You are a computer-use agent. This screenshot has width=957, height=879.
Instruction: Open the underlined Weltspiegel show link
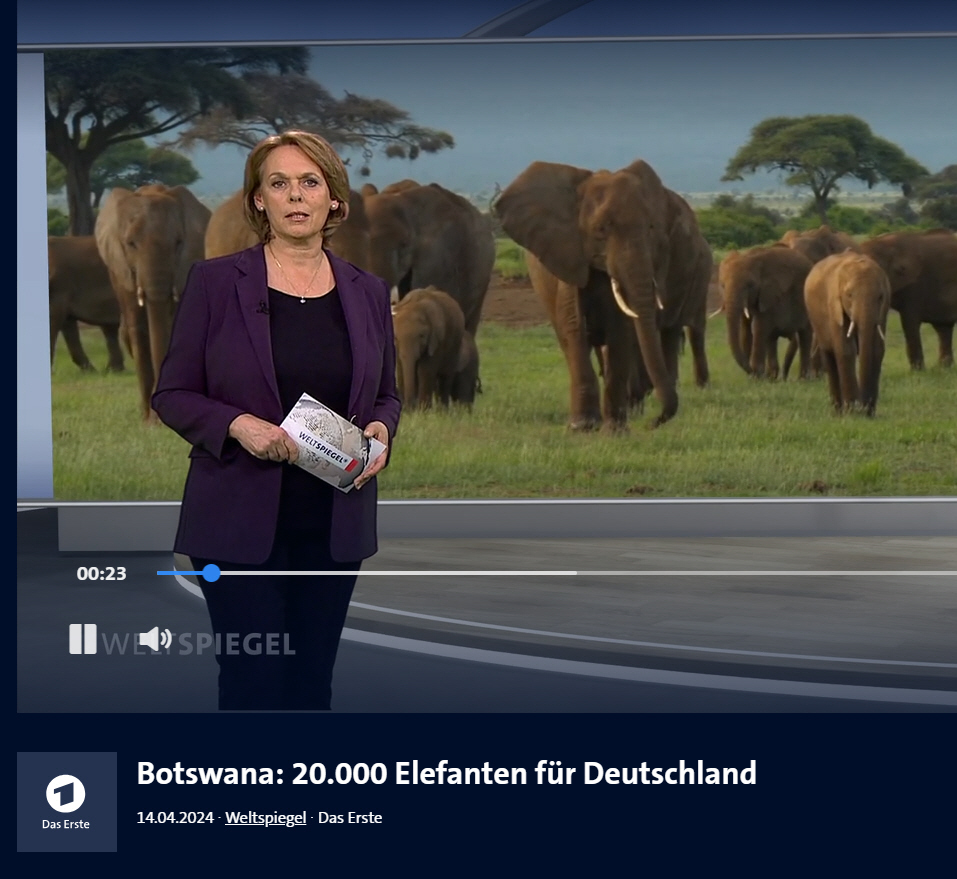265,818
